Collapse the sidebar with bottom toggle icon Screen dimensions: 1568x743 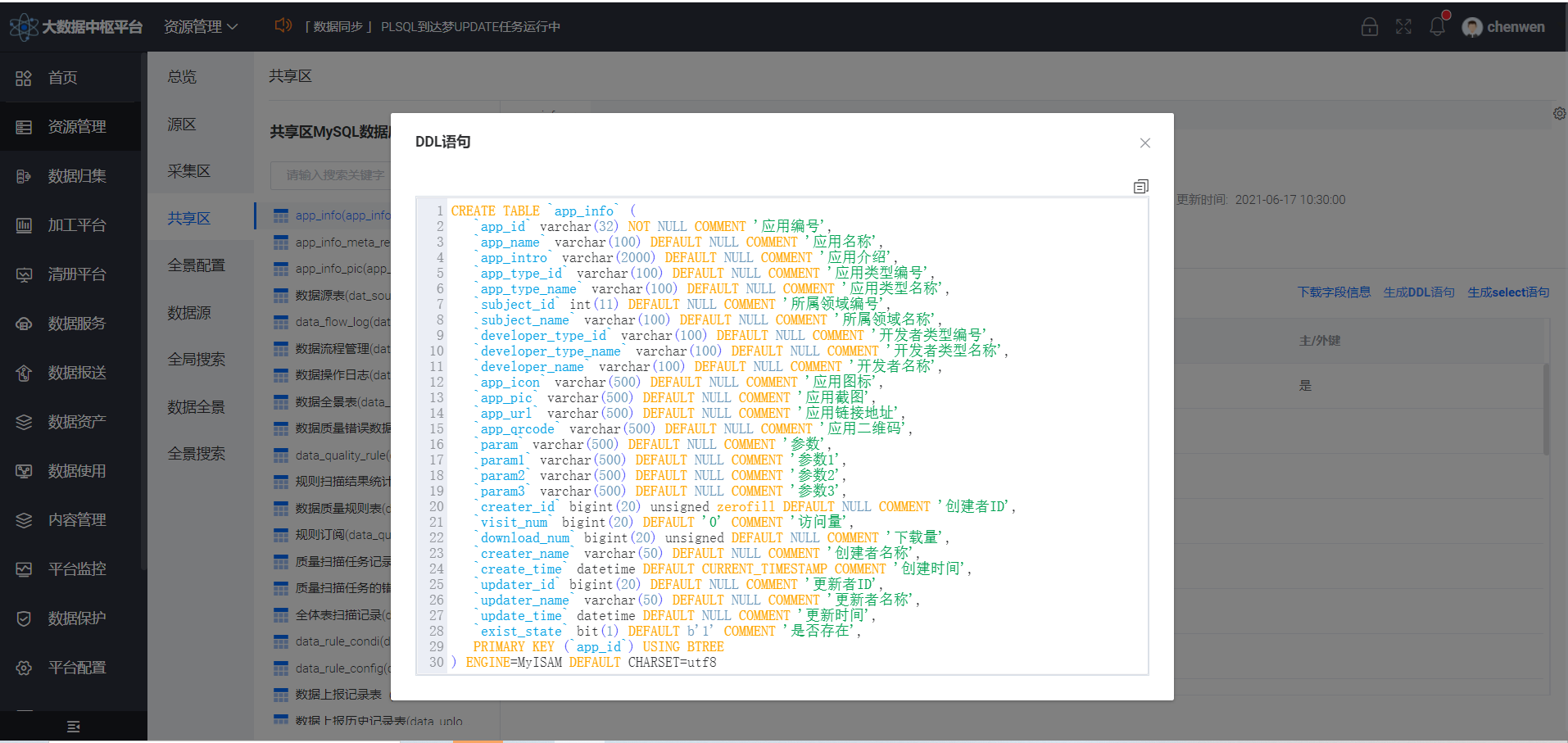[x=73, y=727]
